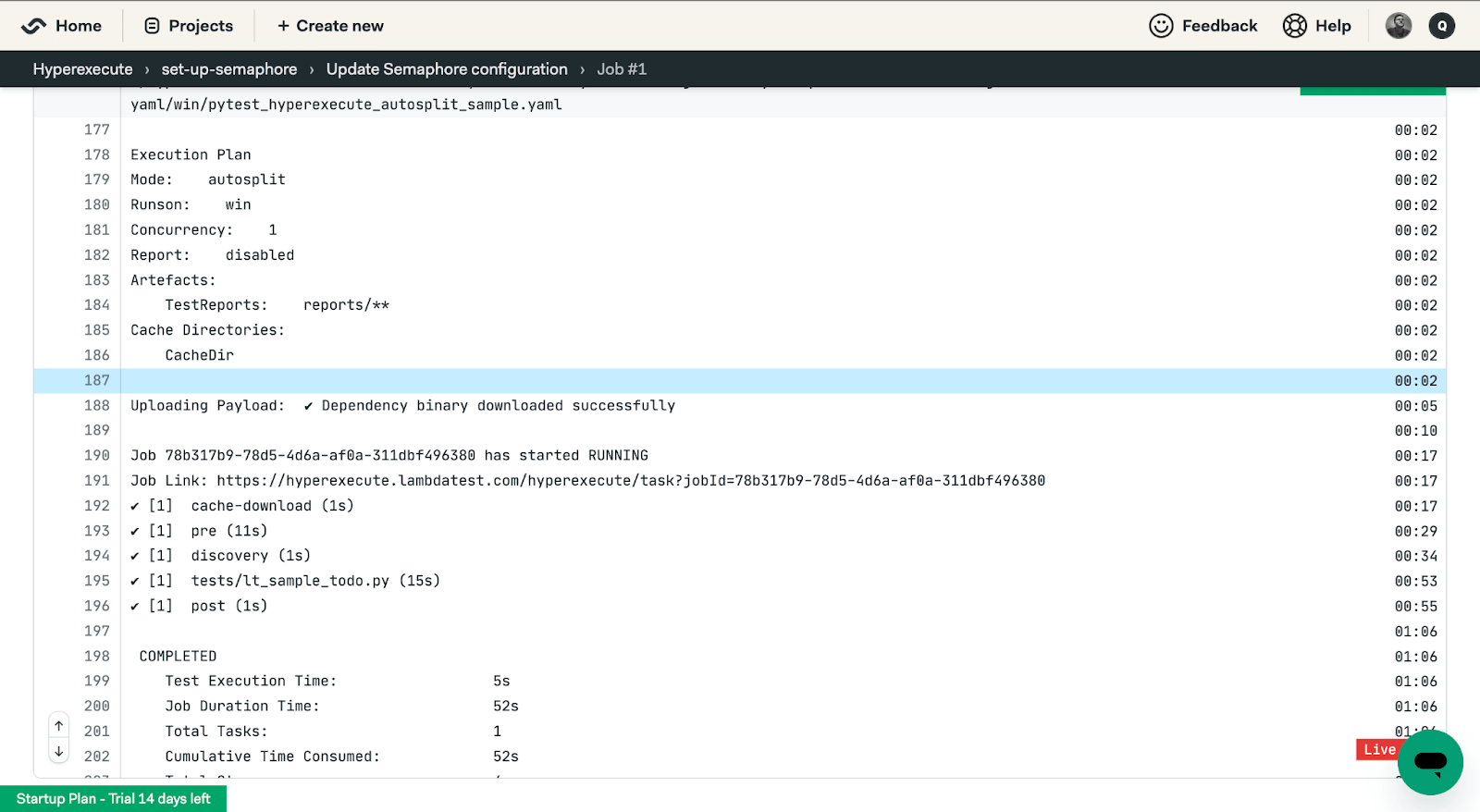Click 'Concurrency: 1' log line
The image size is (1480, 812).
coord(203,229)
